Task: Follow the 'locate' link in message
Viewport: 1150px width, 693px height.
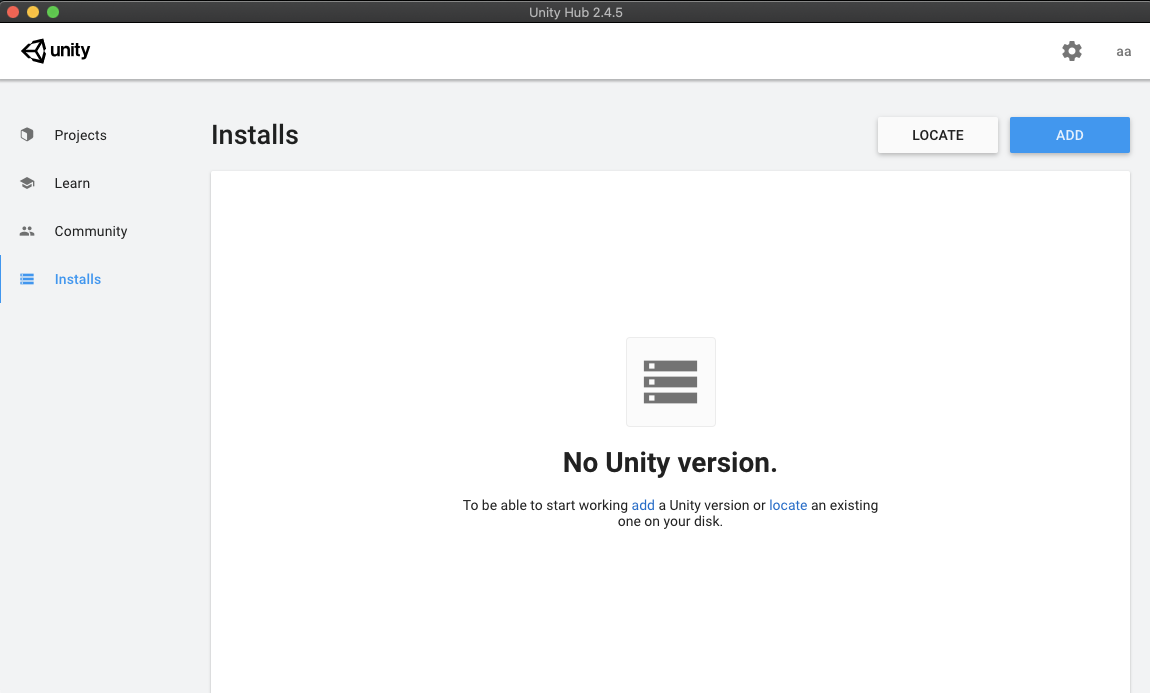Action: tap(788, 505)
